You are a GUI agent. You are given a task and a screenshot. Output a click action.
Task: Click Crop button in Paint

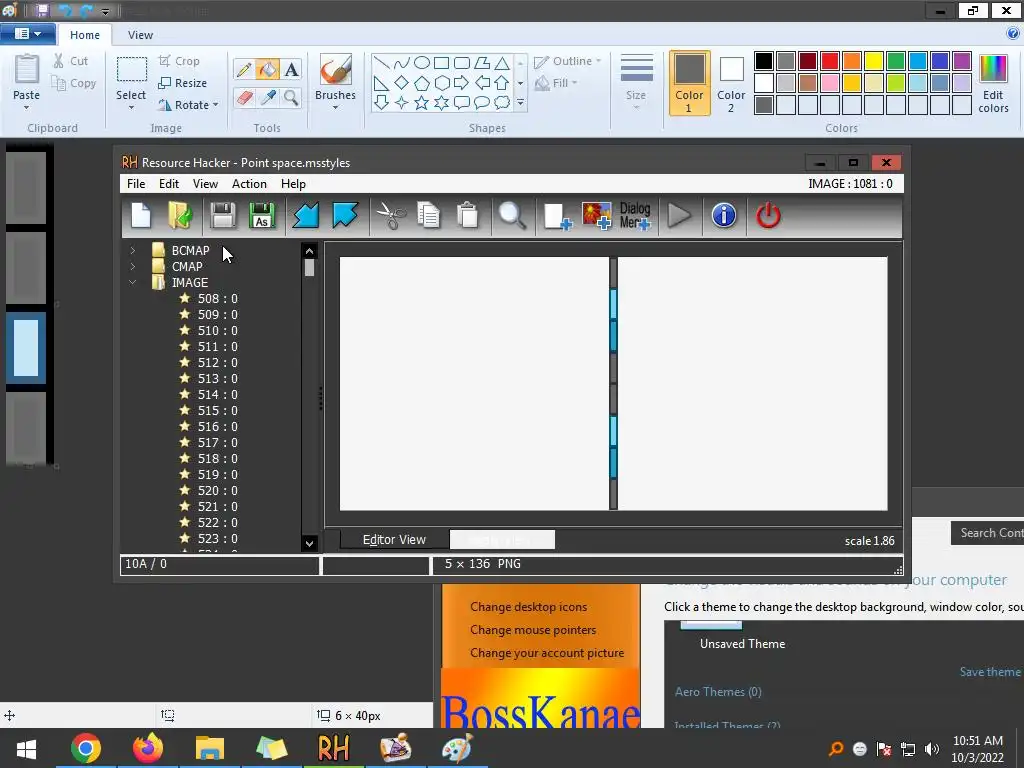coord(179,61)
